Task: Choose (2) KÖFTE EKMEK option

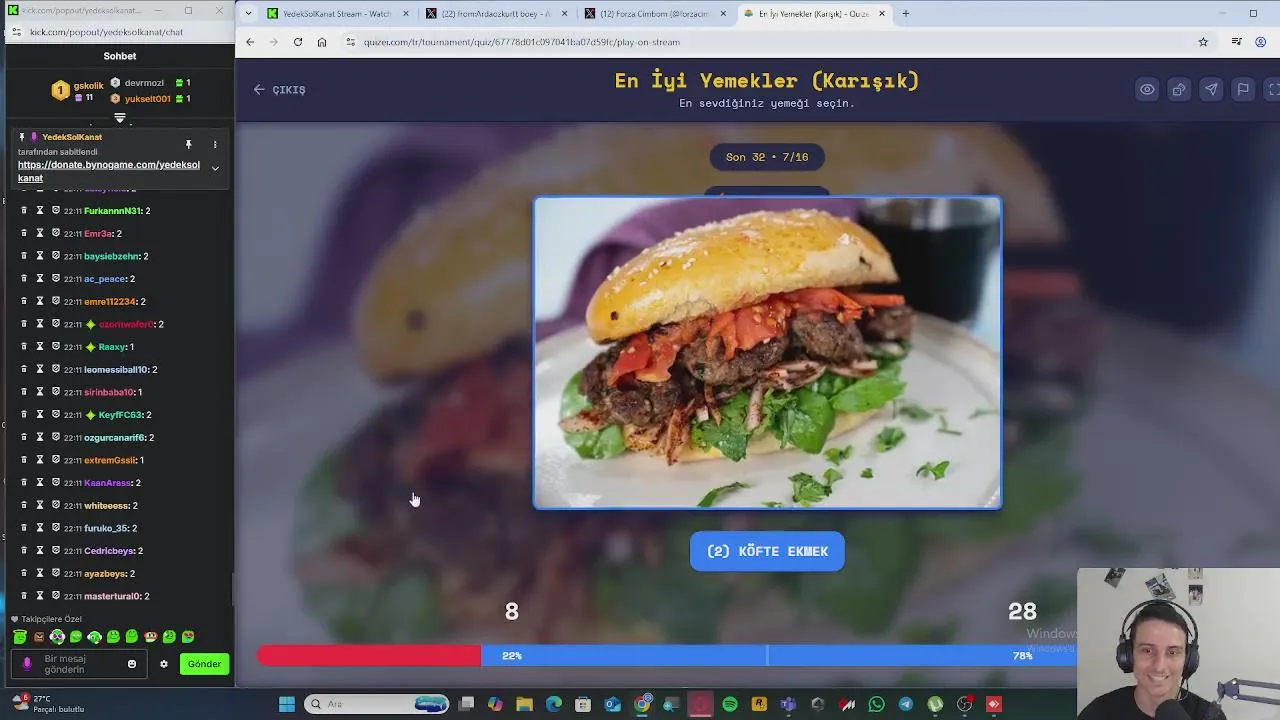Action: pyautogui.click(x=767, y=551)
